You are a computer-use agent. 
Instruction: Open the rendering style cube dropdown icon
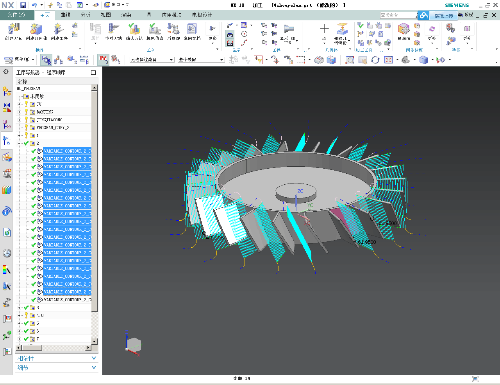click(x=423, y=60)
